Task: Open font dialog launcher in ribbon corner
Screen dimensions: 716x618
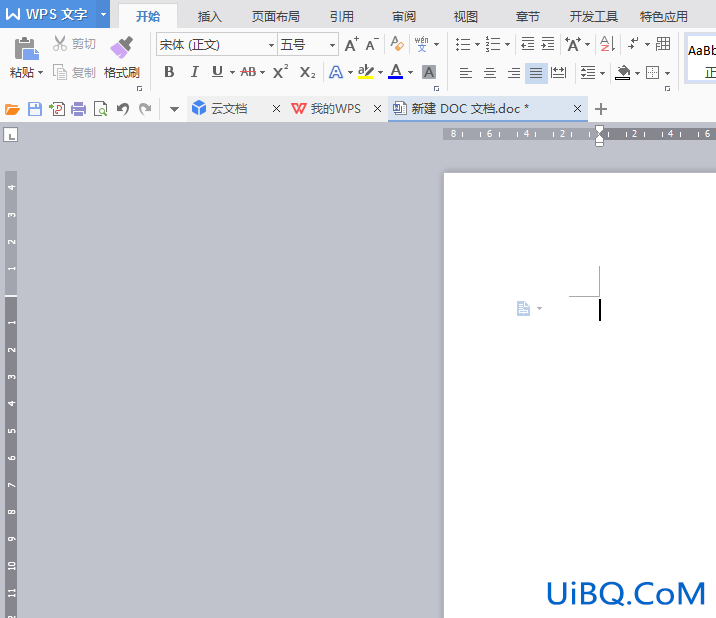Action: (x=437, y=89)
